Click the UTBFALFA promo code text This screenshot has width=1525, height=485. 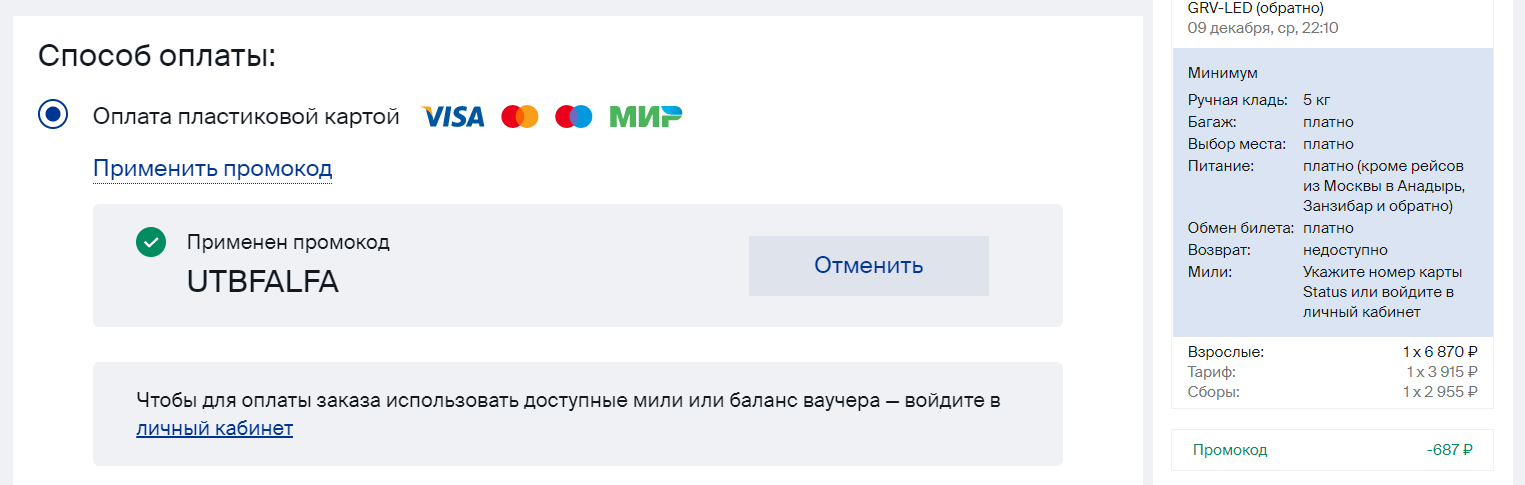pyautogui.click(x=263, y=283)
